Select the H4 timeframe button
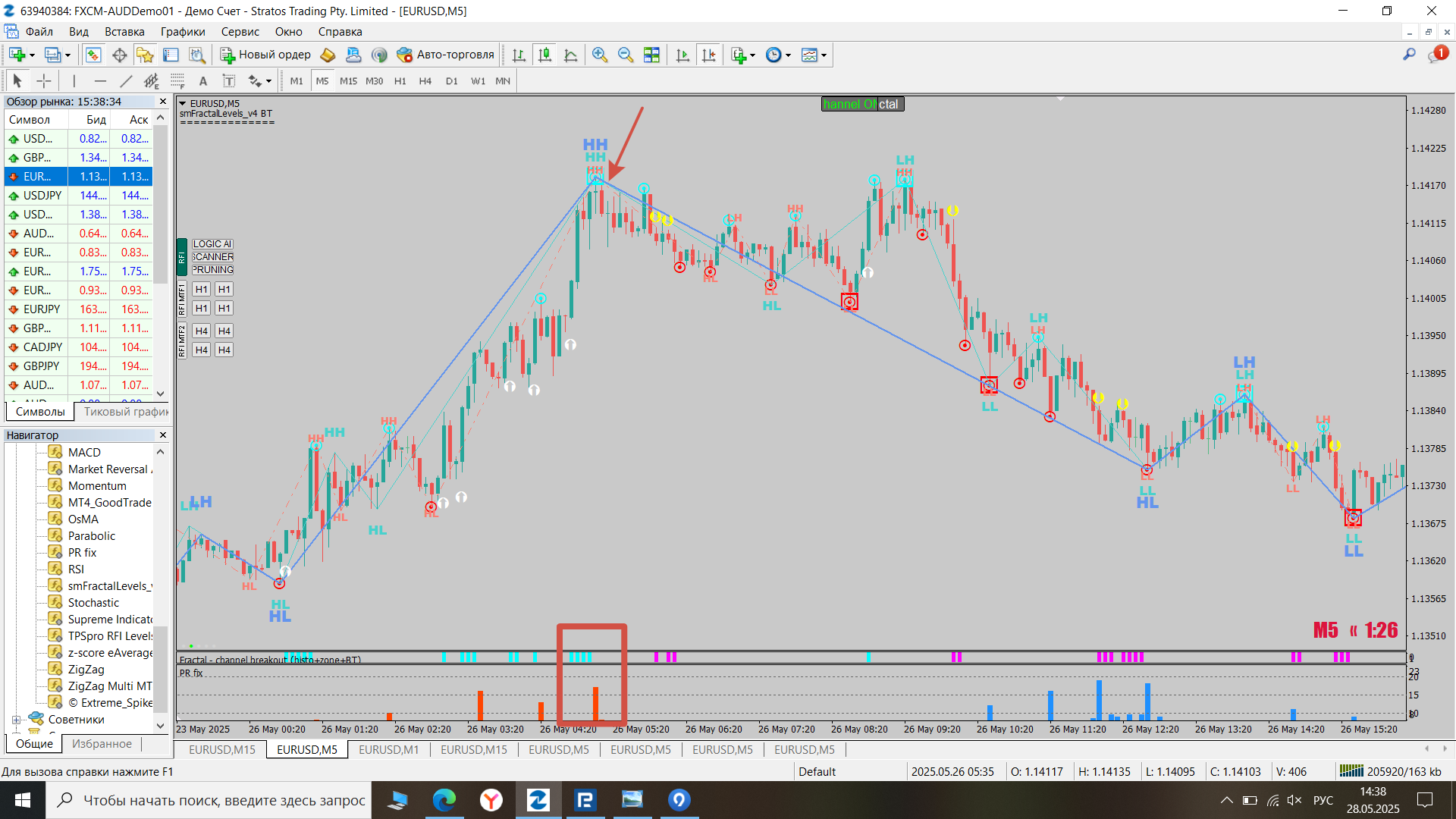The image size is (1456, 819). [425, 81]
